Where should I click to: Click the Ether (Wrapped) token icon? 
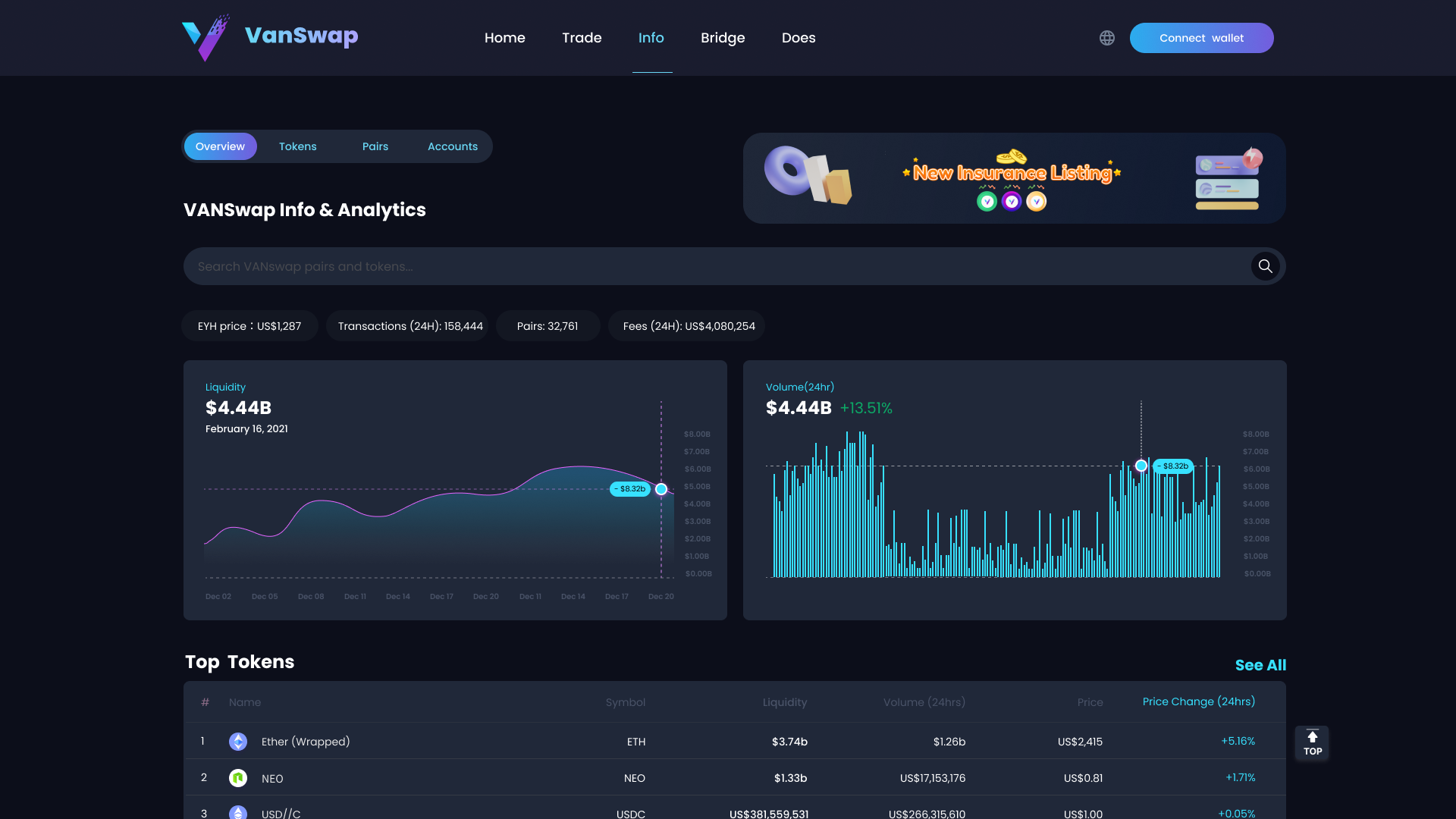click(x=238, y=742)
